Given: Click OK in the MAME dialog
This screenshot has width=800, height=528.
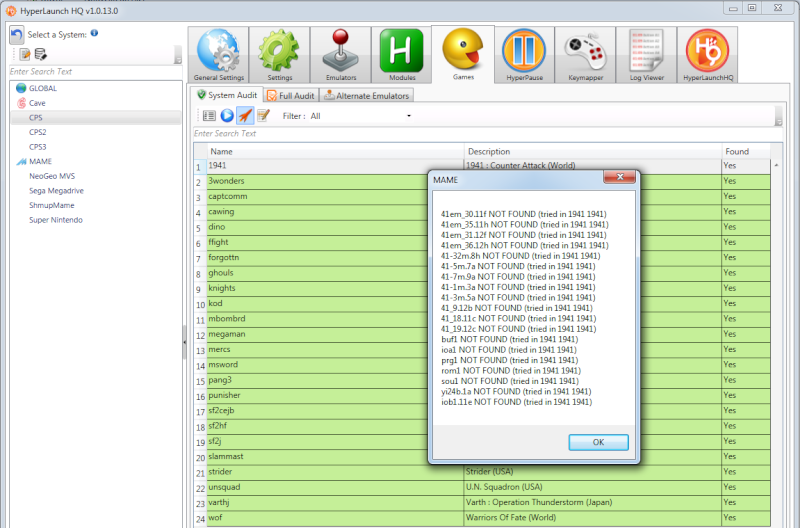Looking at the screenshot, I should [x=598, y=442].
